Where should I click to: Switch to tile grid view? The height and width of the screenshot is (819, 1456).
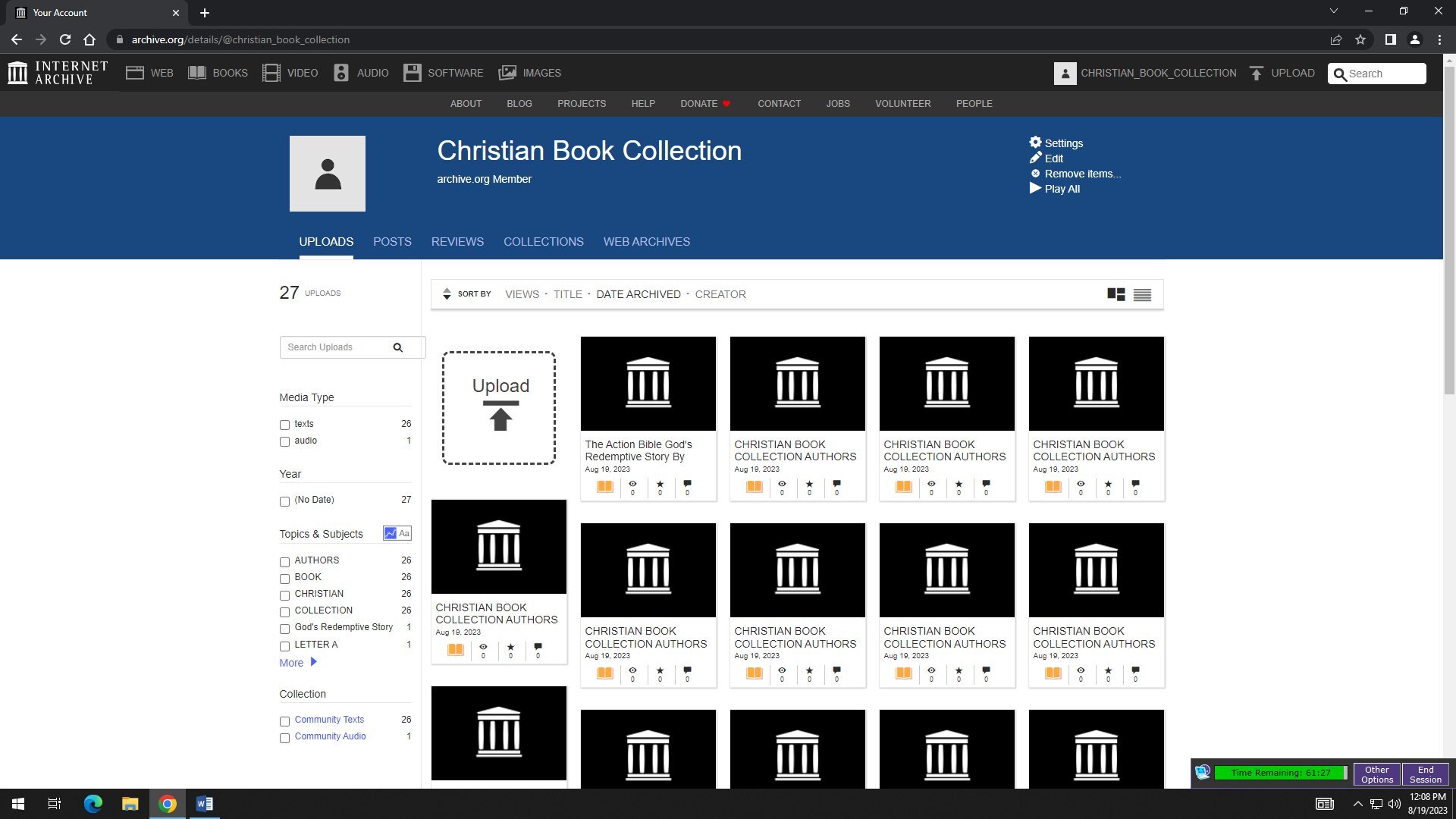click(1116, 294)
